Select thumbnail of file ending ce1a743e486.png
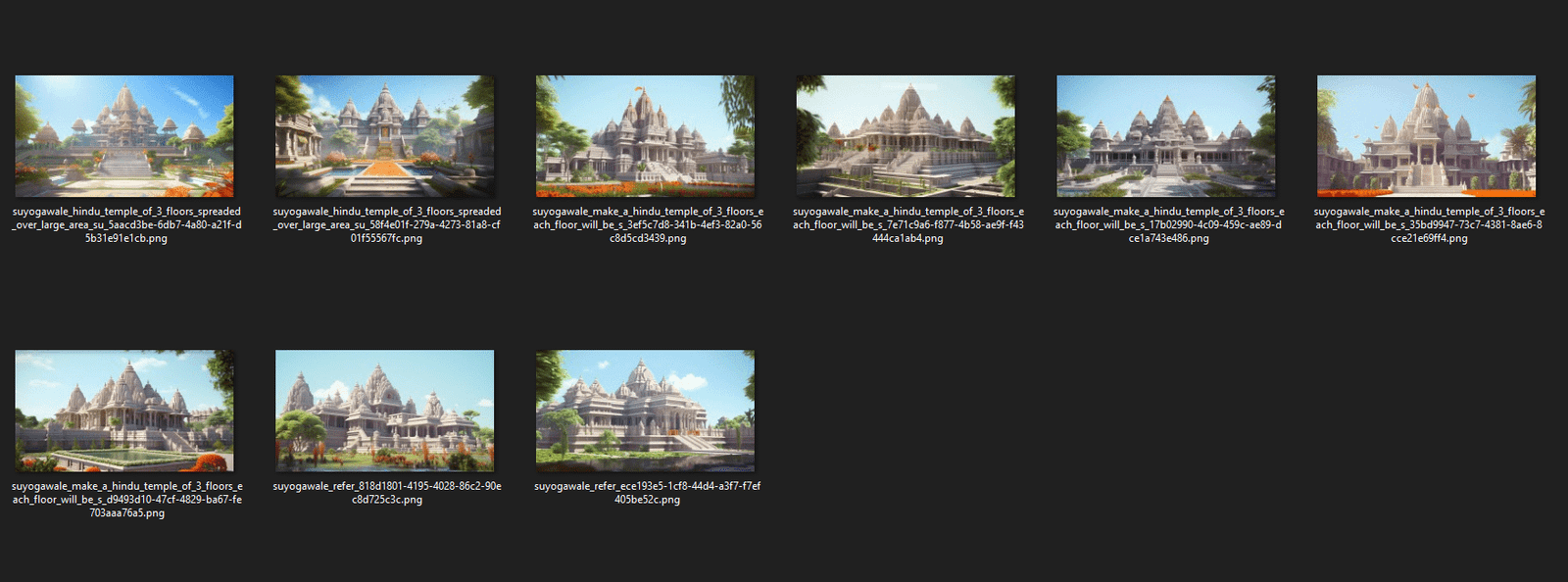Image resolution: width=1568 pixels, height=582 pixels. (x=1166, y=136)
